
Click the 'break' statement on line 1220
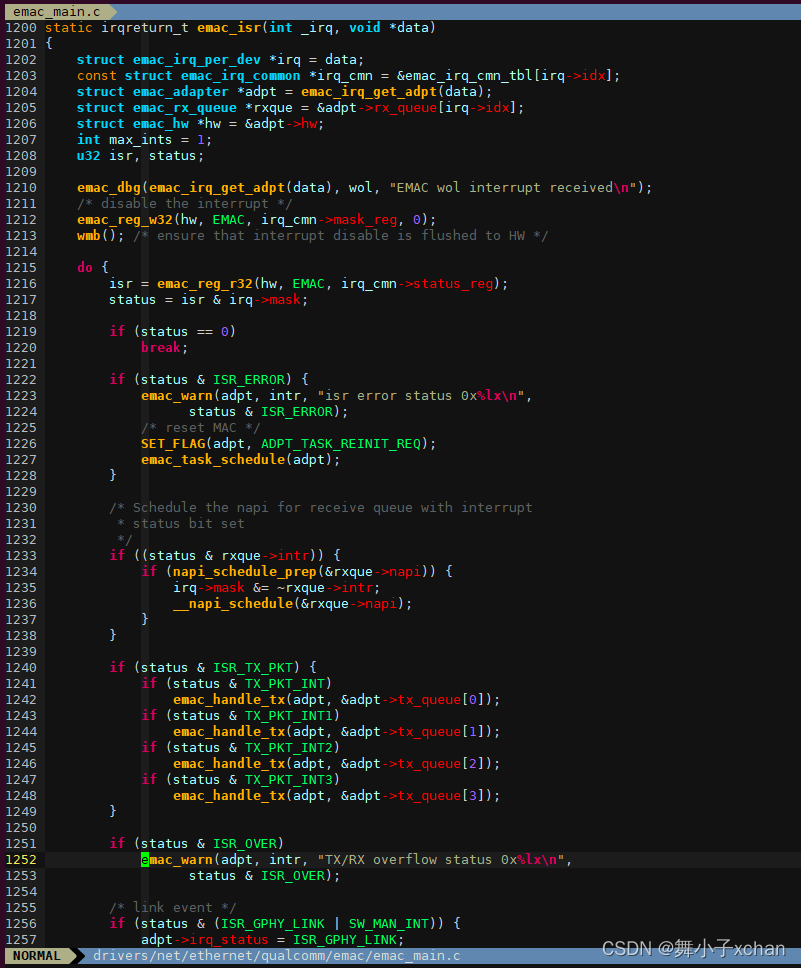click(x=161, y=348)
